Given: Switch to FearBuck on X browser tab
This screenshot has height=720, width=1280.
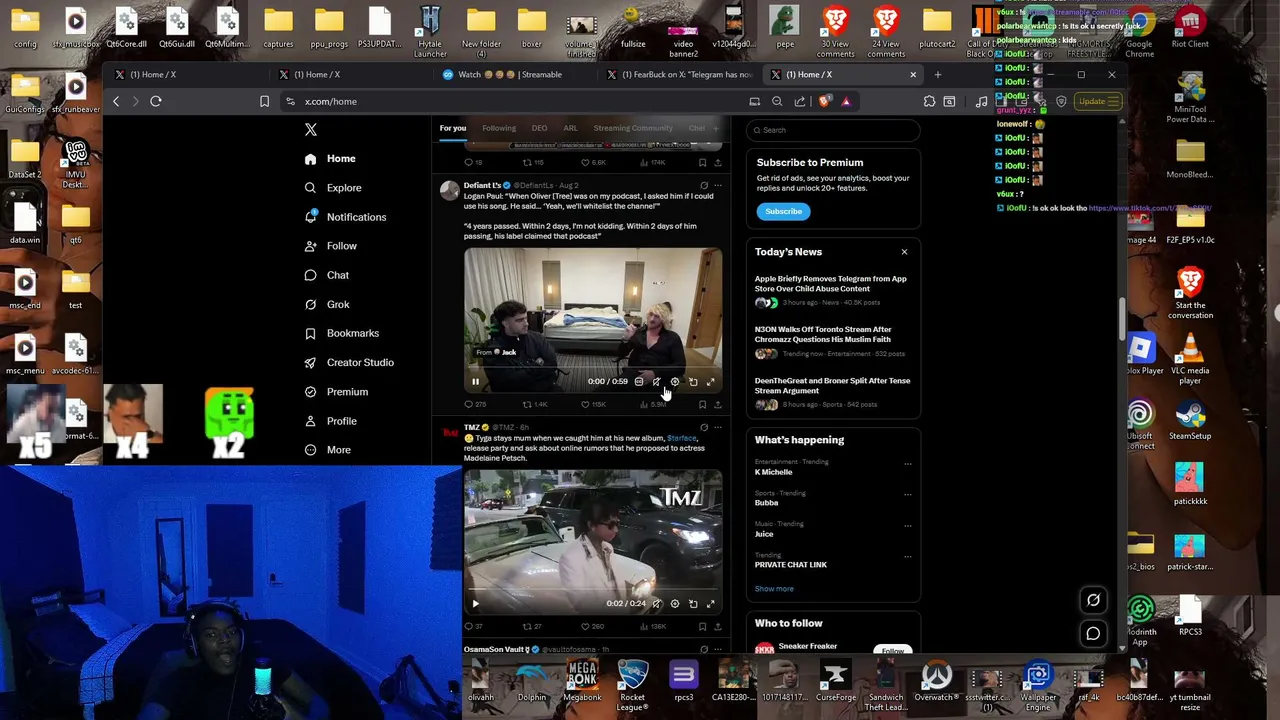Looking at the screenshot, I should [680, 75].
